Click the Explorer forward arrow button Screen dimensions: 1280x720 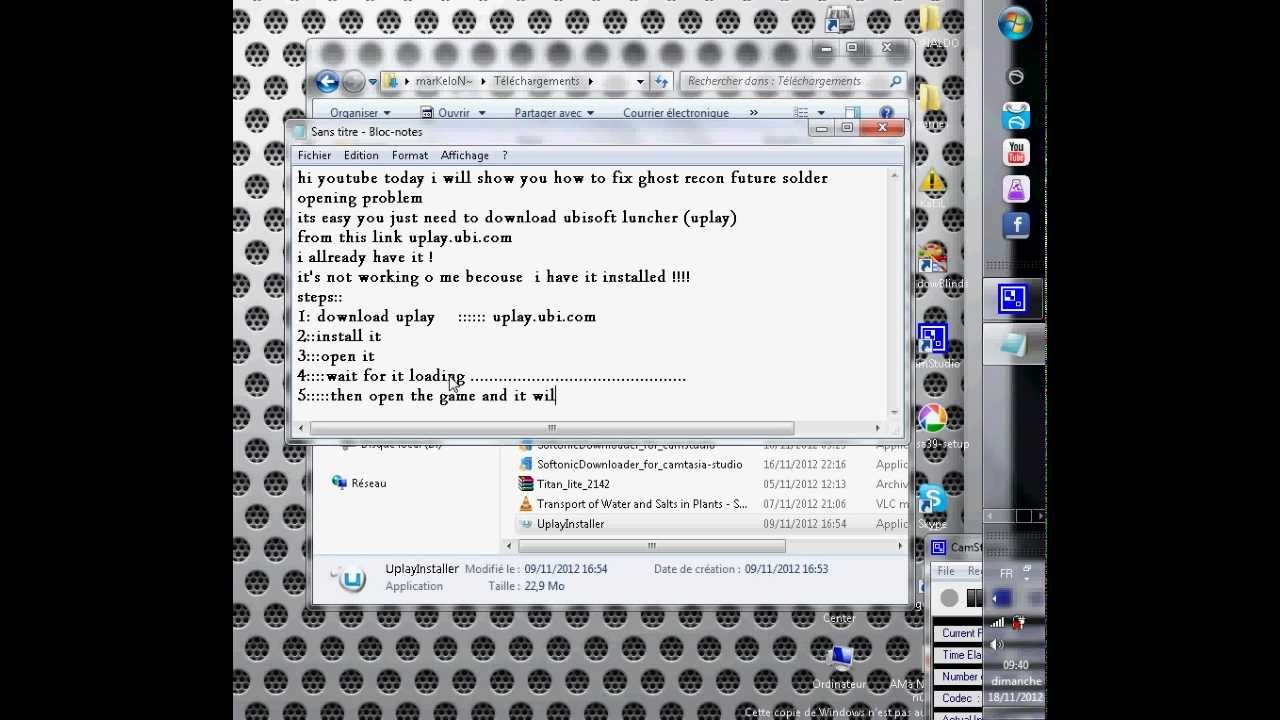point(353,81)
